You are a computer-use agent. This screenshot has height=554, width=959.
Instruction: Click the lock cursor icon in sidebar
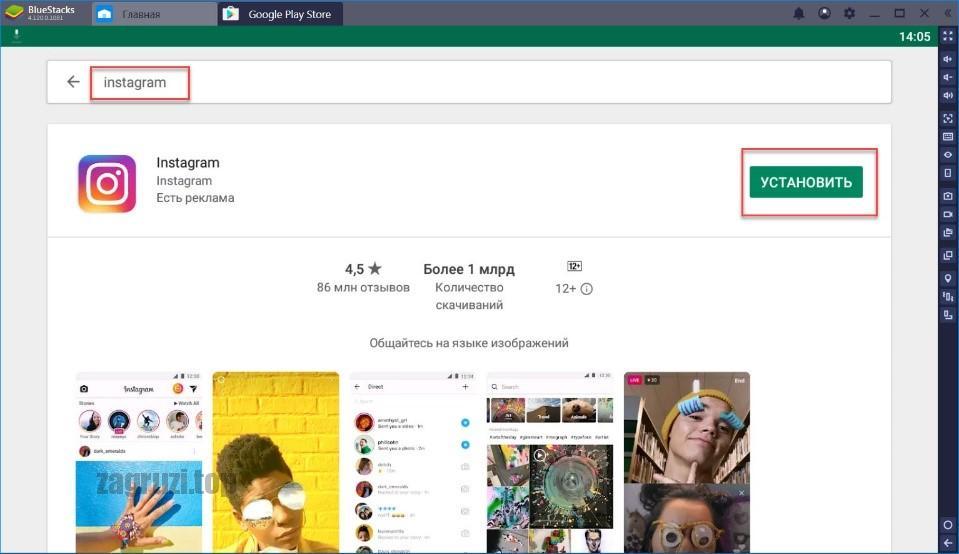click(x=947, y=118)
